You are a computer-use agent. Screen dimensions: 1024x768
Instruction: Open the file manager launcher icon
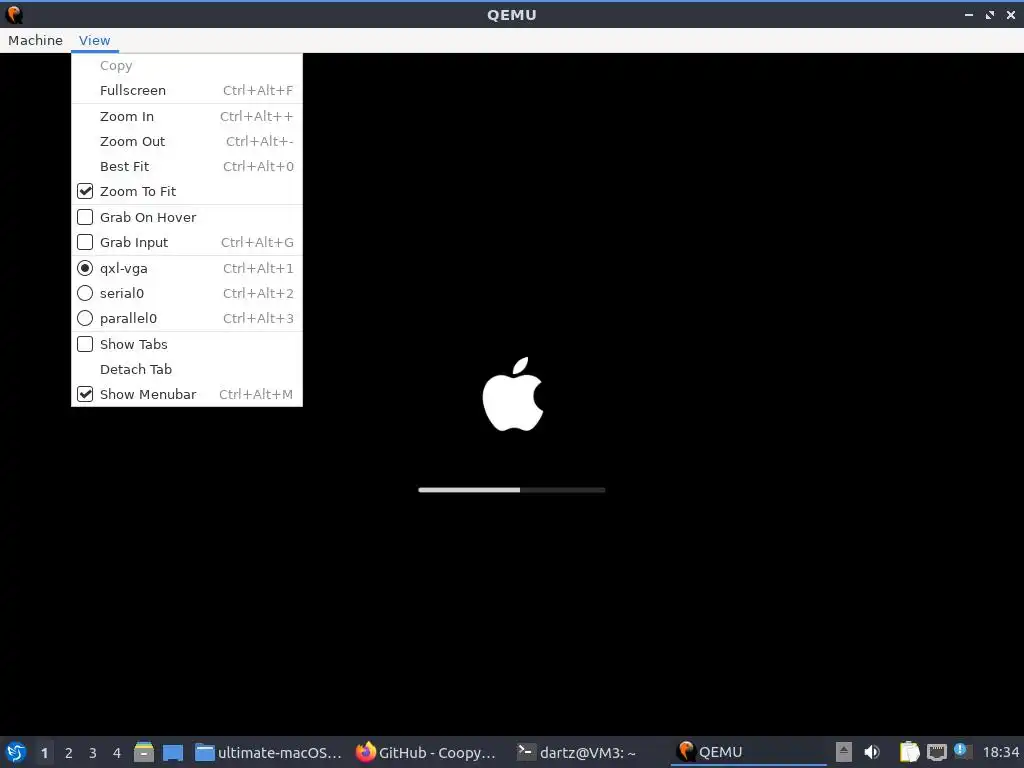coord(144,752)
